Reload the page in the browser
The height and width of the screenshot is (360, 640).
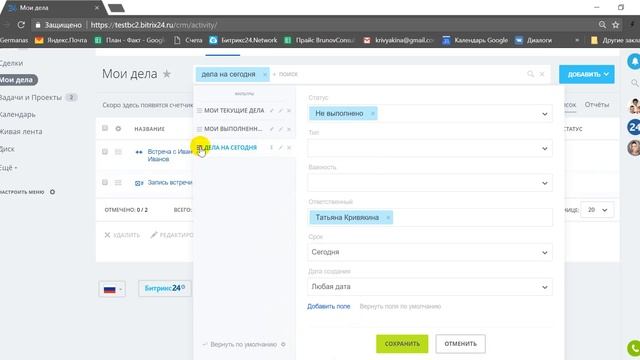tap(21, 25)
